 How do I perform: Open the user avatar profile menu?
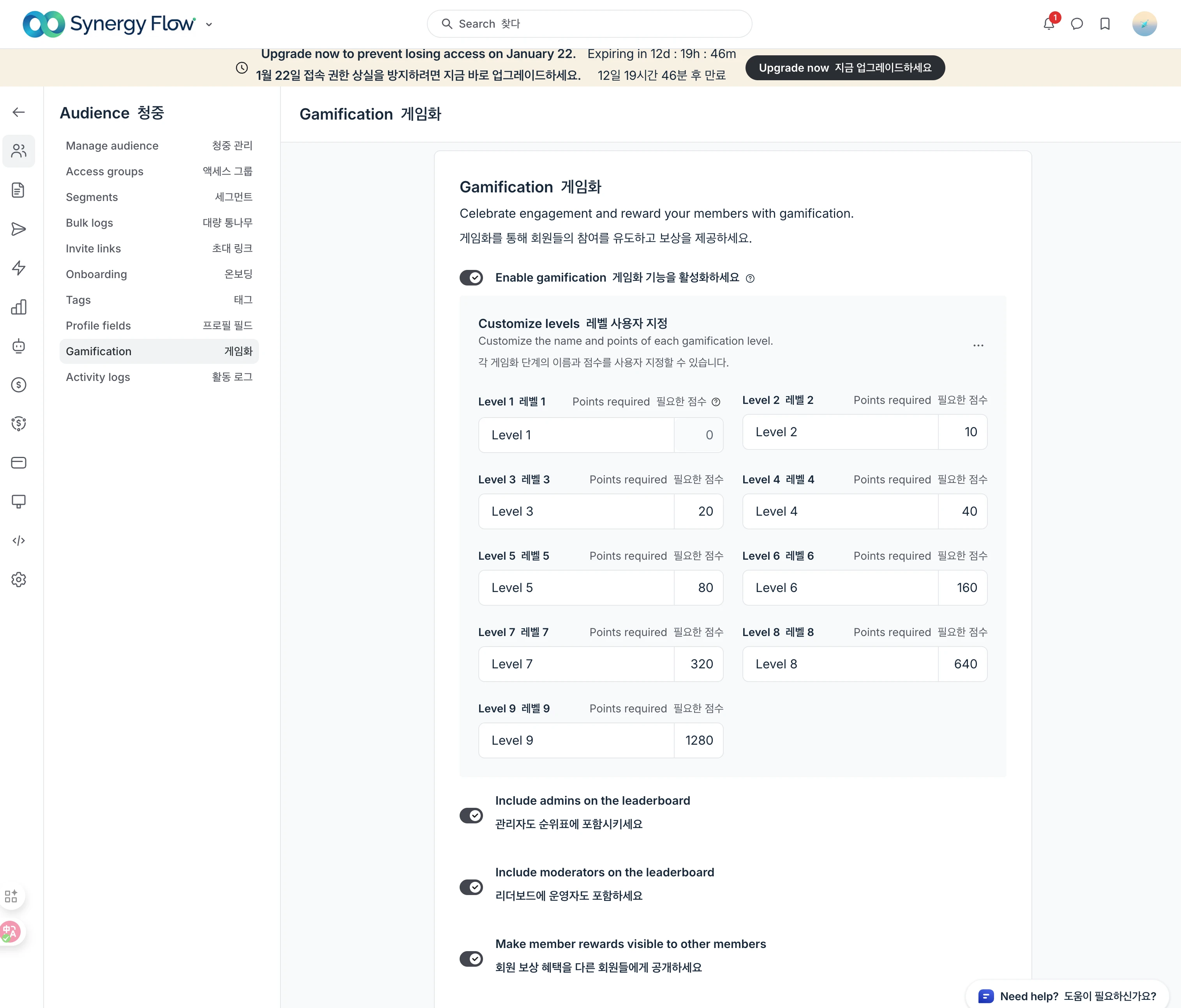(x=1144, y=24)
